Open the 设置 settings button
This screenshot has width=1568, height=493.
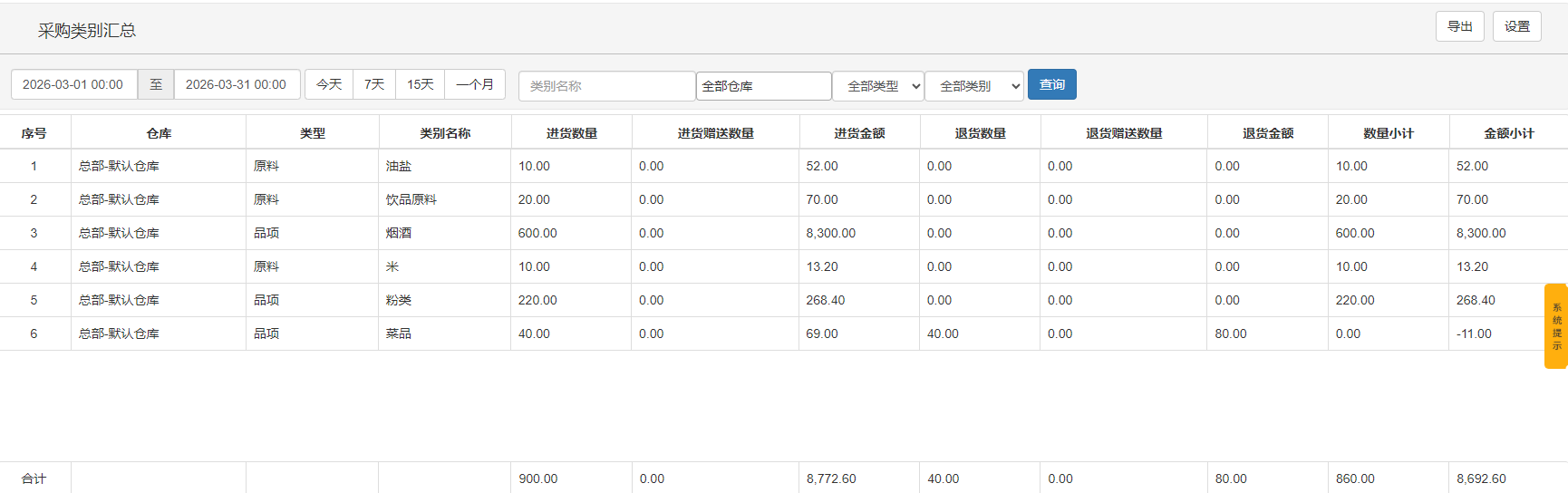[1516, 26]
